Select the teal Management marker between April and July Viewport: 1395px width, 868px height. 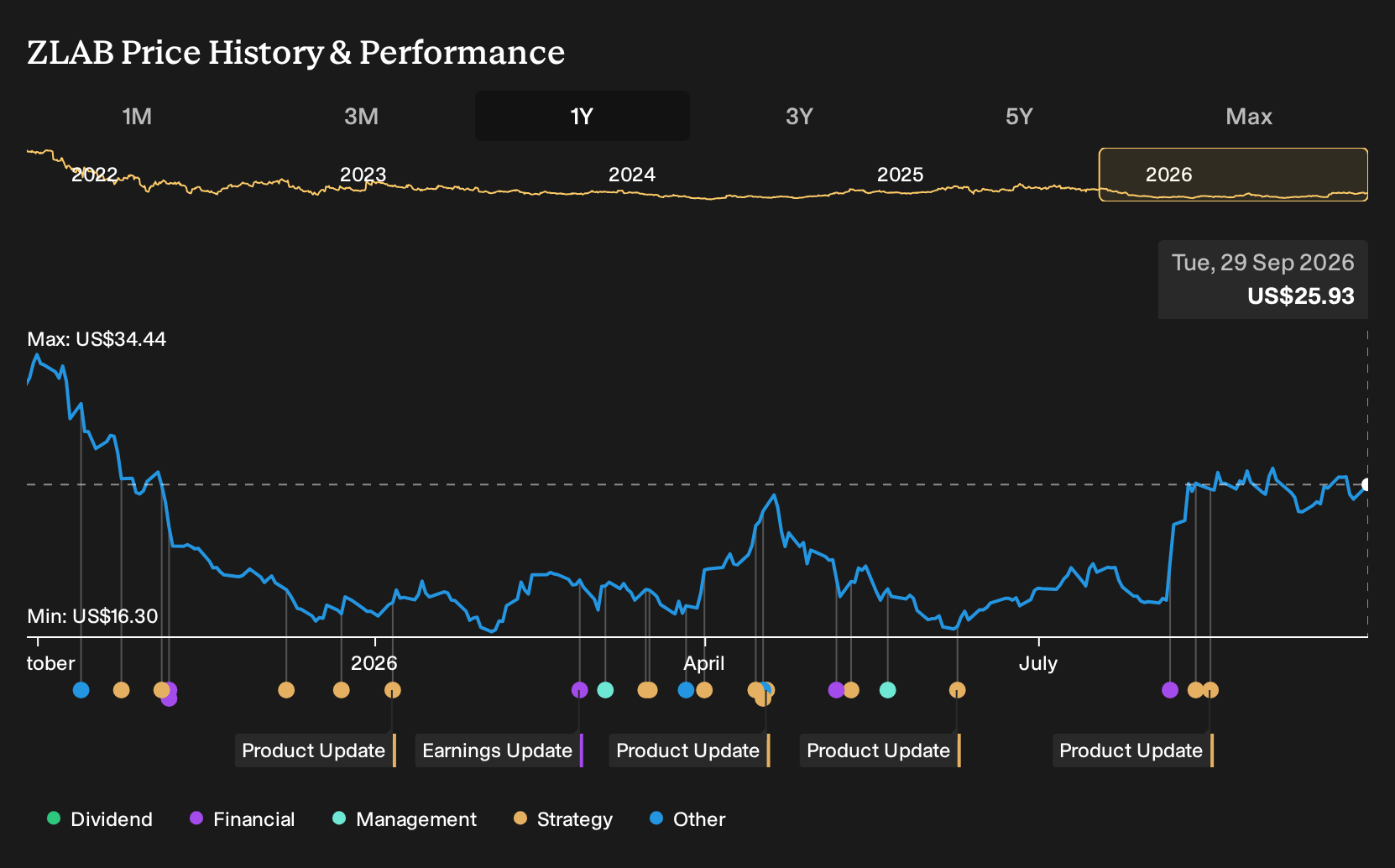pos(887,690)
